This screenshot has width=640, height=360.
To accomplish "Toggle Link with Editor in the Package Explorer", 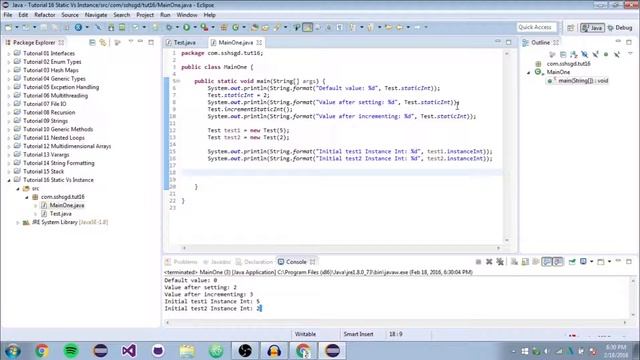I will (x=103, y=42).
